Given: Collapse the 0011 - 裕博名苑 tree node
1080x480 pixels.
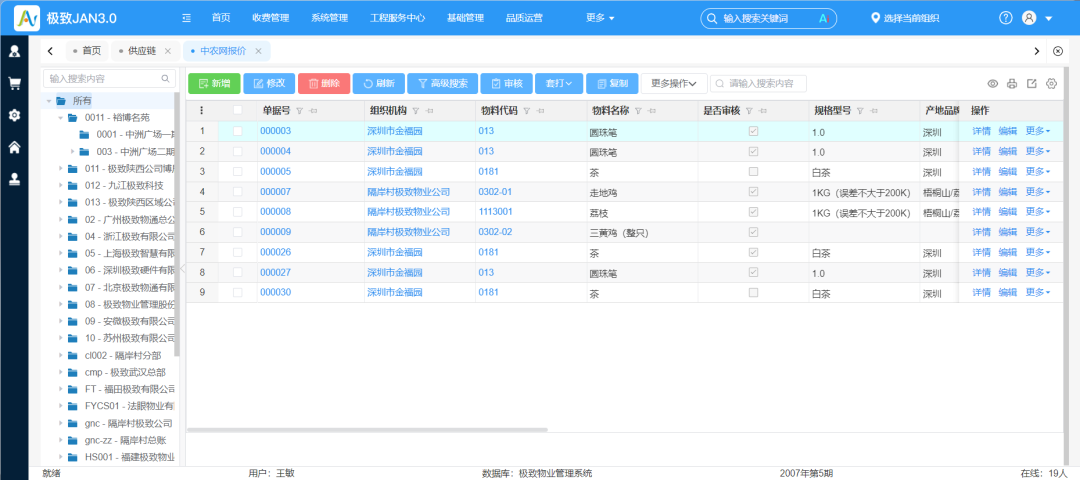Looking at the screenshot, I should point(61,118).
